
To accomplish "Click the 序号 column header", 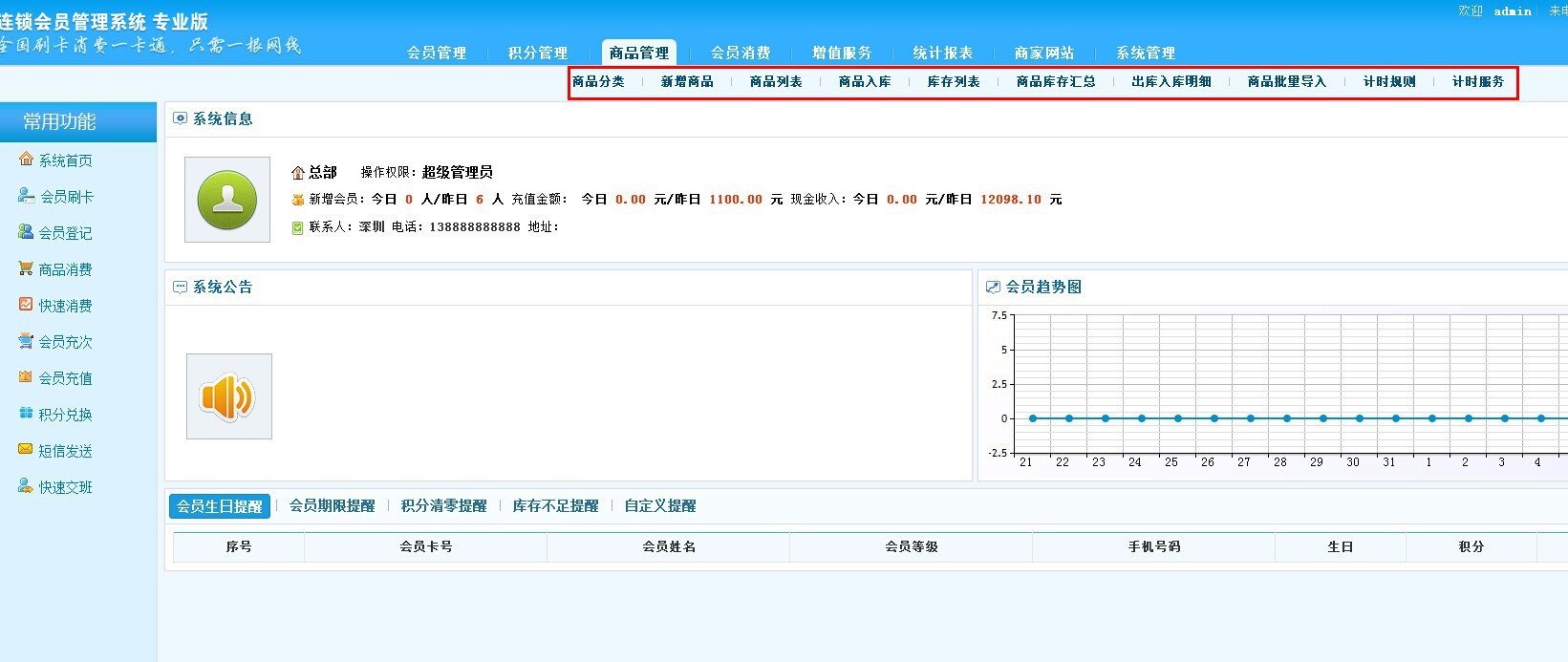I will [x=239, y=547].
